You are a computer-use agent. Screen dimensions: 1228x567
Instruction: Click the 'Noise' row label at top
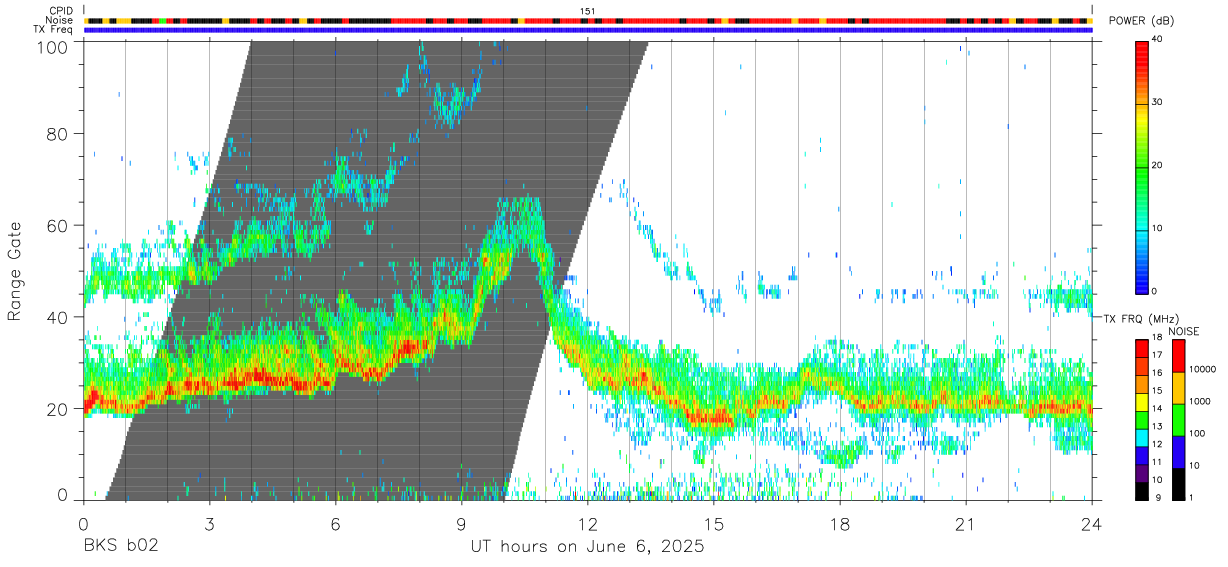(60, 20)
